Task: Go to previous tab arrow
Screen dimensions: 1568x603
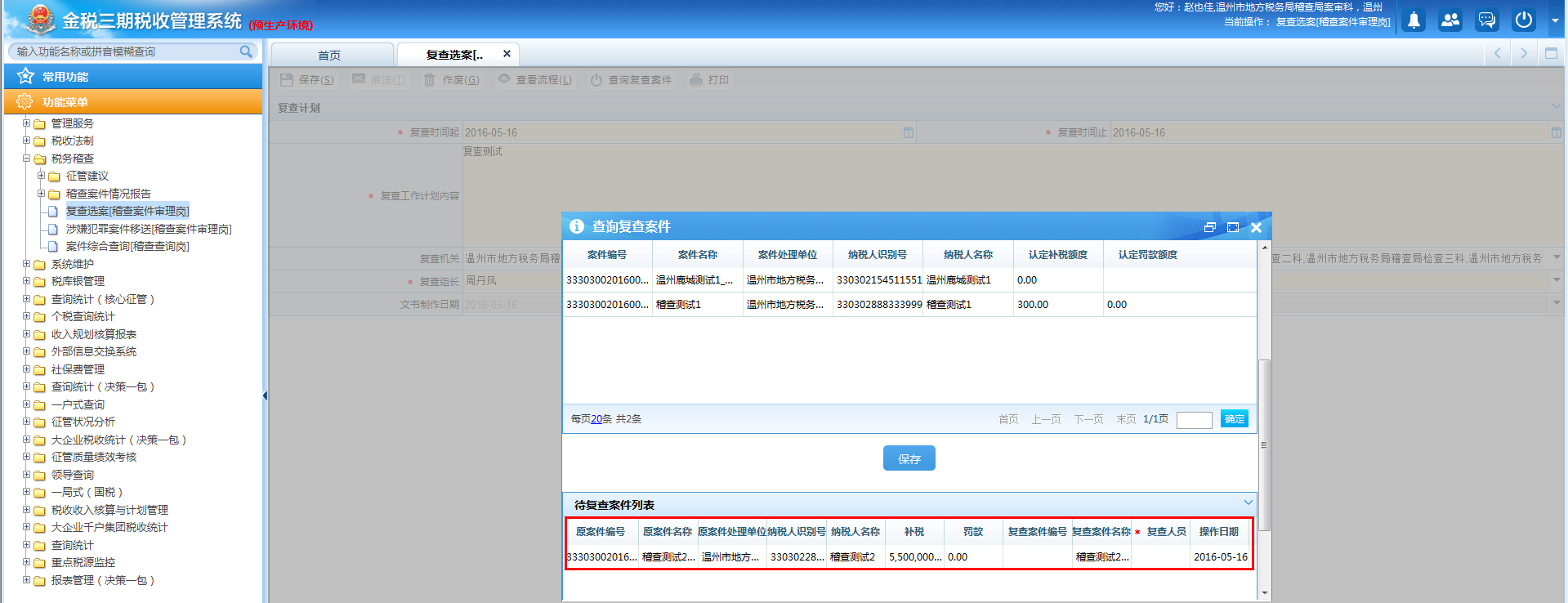Action: [1498, 53]
